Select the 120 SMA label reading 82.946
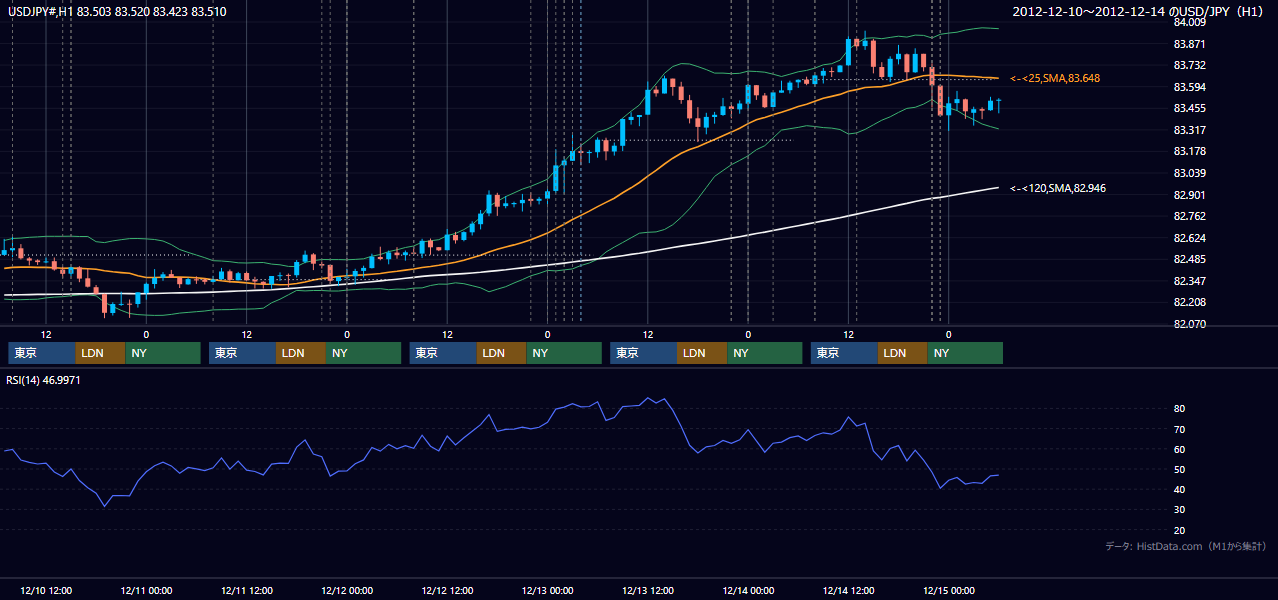This screenshot has width=1278, height=600. (1058, 188)
